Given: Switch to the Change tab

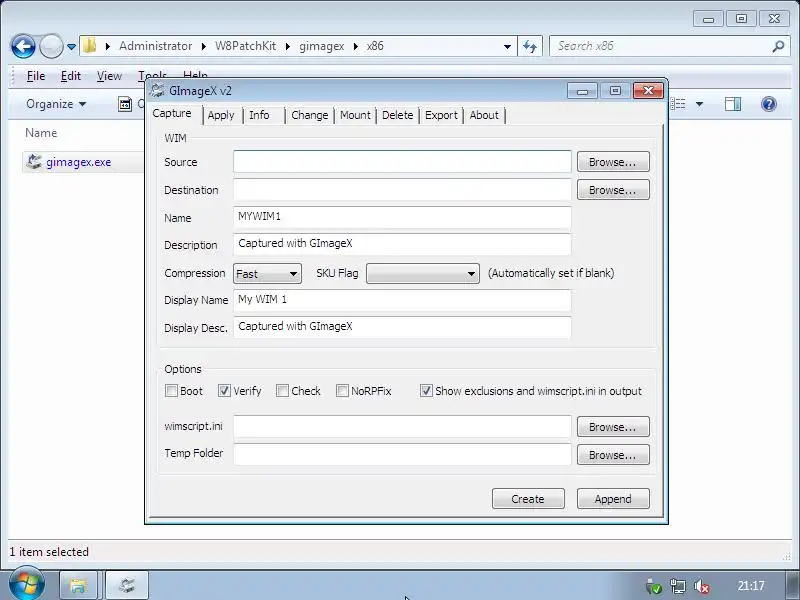Looking at the screenshot, I should tap(310, 115).
